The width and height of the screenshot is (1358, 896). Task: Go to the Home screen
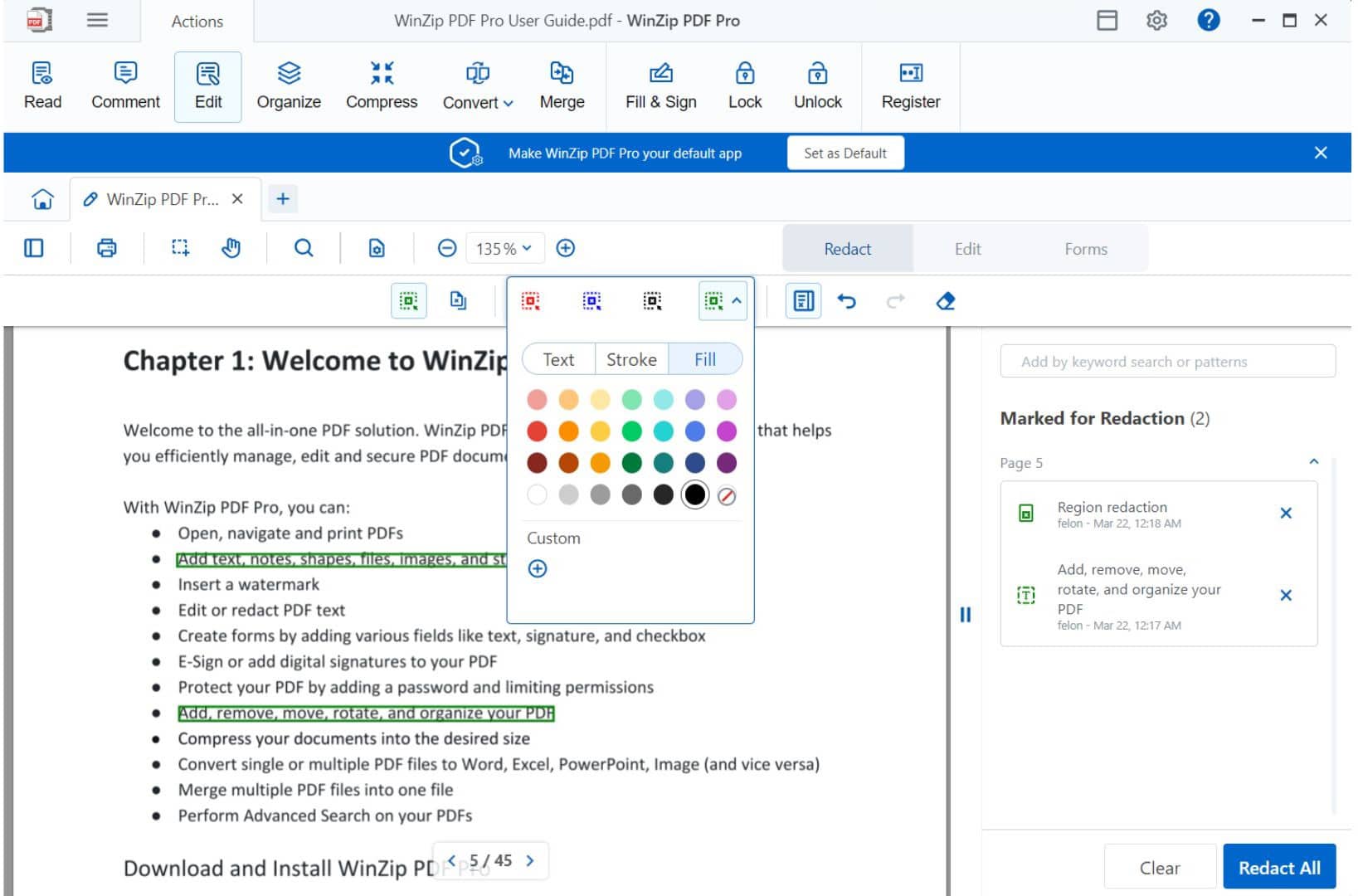(42, 199)
